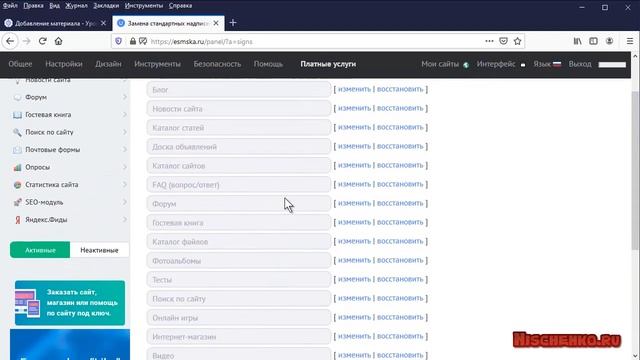The image size is (640, 360).
Task: Click the Поиск по сайту magnifier icon
Action: (x=17, y=132)
